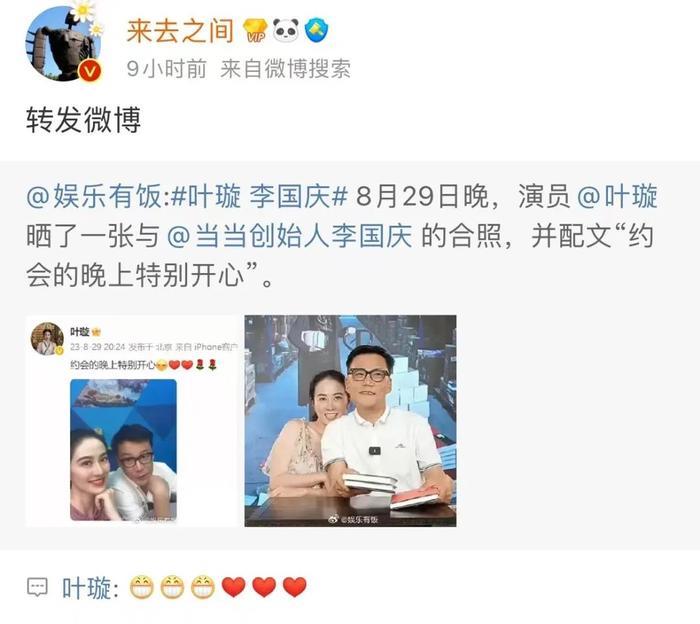Open the 来去之间 username link
Image resolution: width=700 pixels, height=624 pixels.
point(180,31)
